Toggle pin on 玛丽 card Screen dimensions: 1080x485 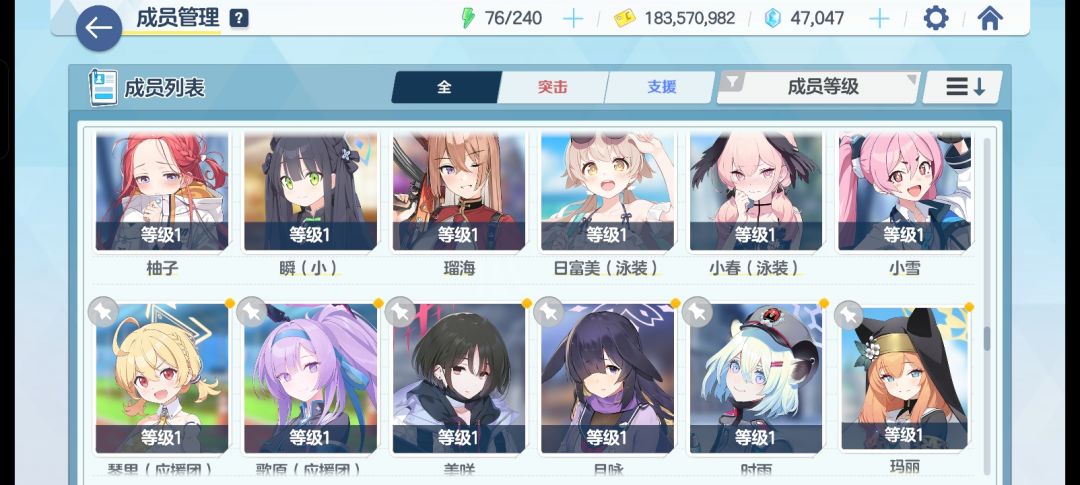[x=849, y=315]
